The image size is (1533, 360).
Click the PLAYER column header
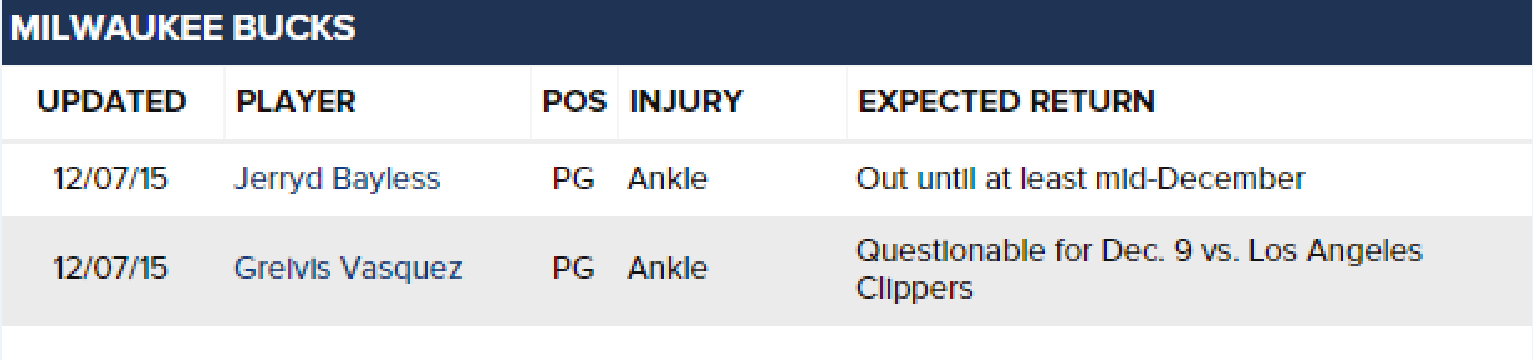(295, 101)
